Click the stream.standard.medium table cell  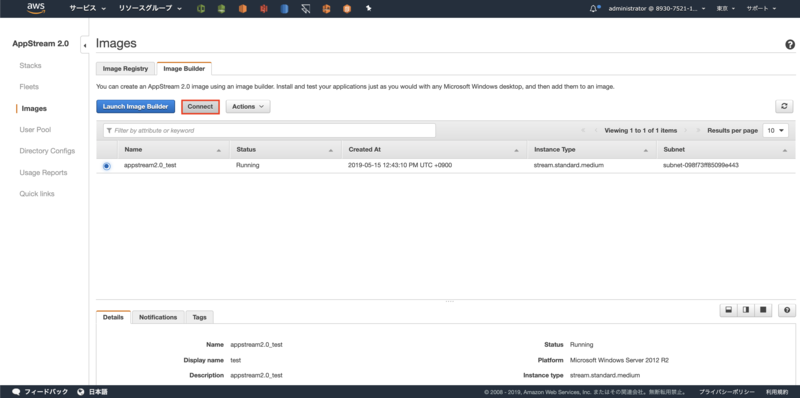pyautogui.click(x=569, y=165)
